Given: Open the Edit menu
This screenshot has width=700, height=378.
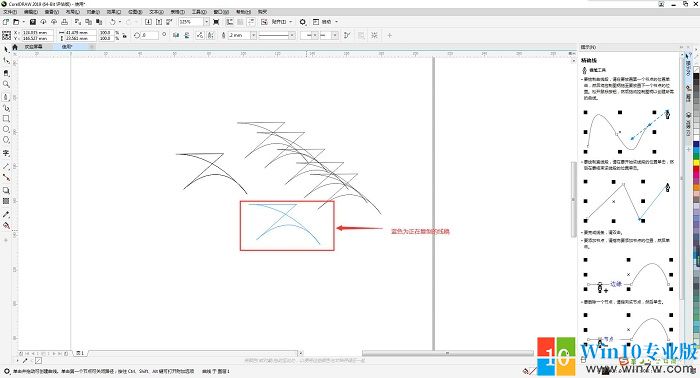Looking at the screenshot, I should 30,12.
